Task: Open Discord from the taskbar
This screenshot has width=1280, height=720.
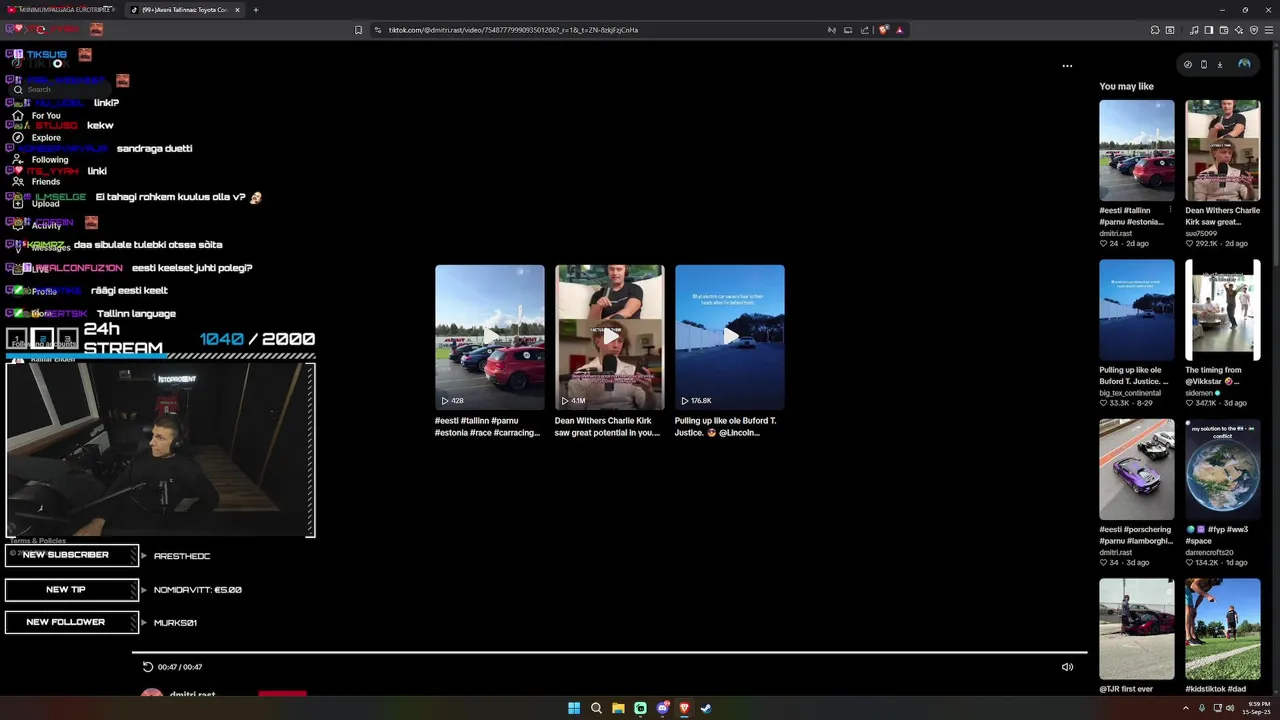Action: pos(662,708)
